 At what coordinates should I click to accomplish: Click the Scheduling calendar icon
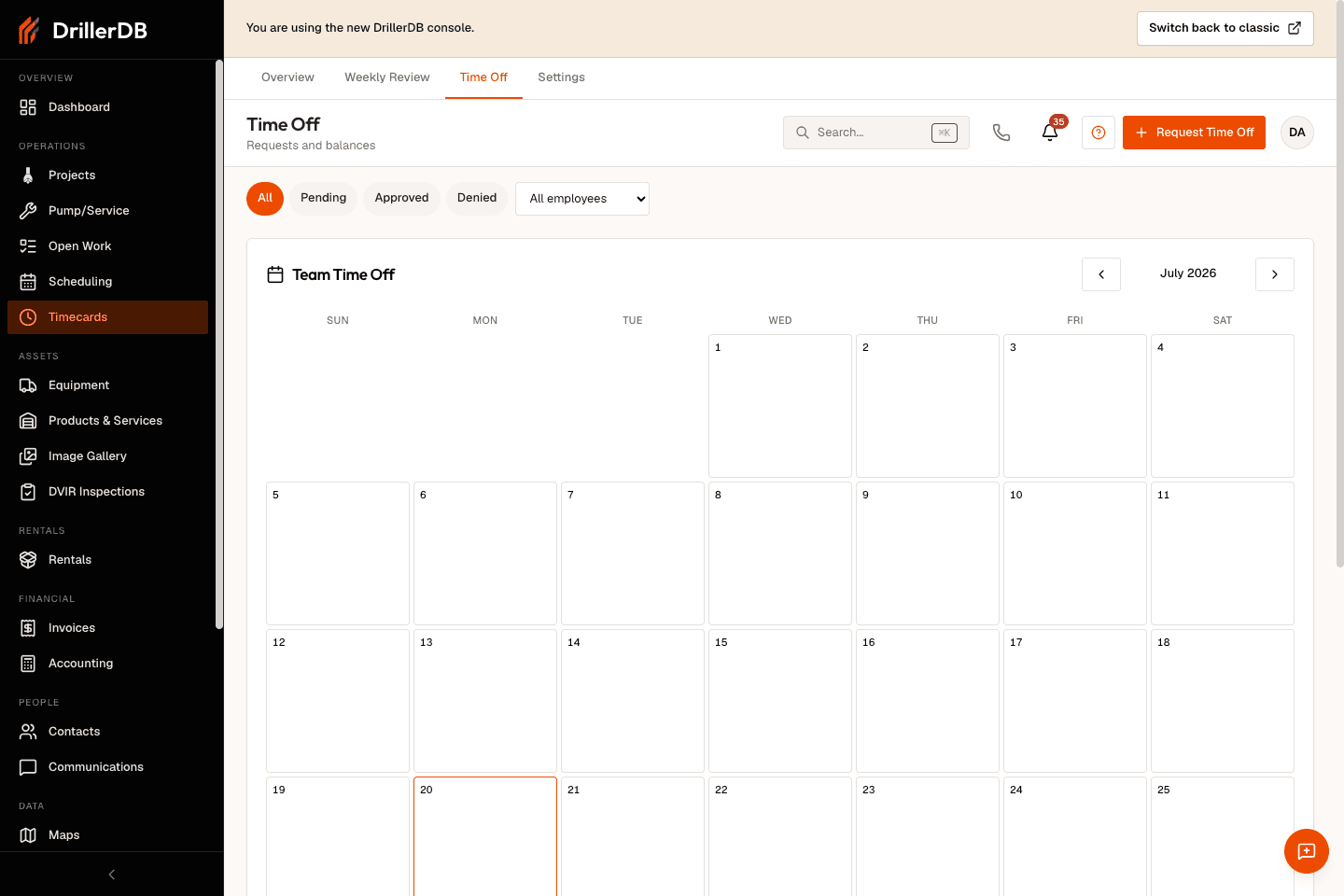click(28, 282)
